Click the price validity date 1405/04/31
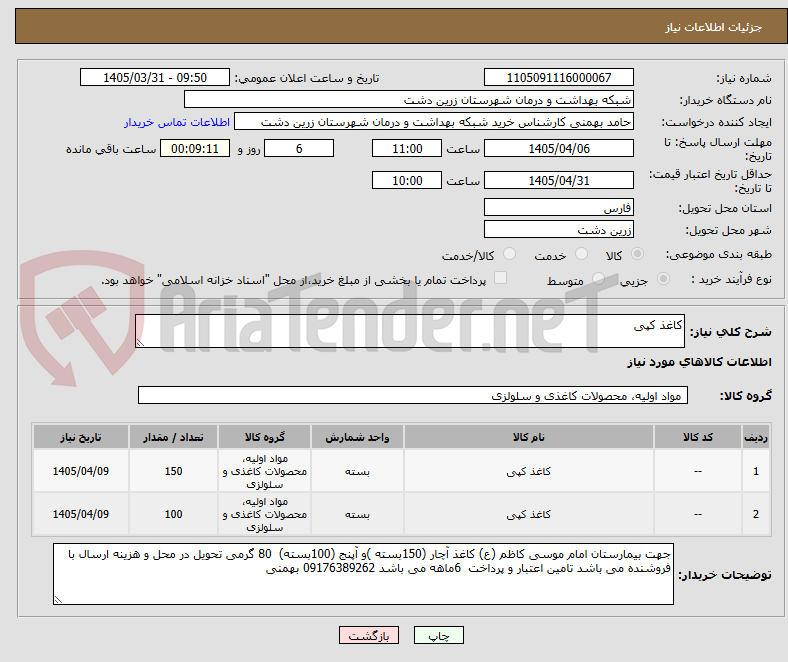The width and height of the screenshot is (788, 662). [x=559, y=180]
